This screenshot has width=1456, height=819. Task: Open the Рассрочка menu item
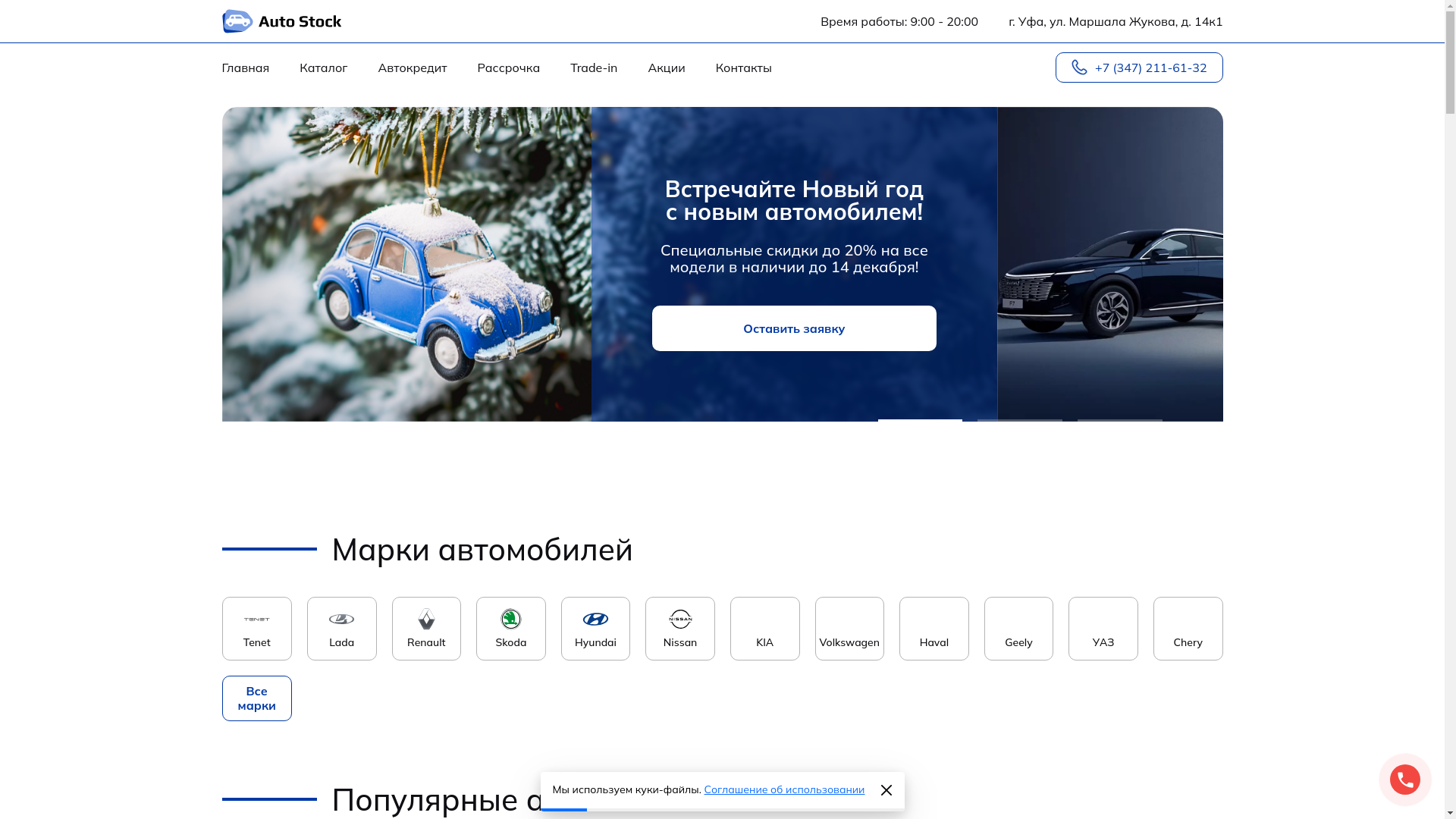(x=509, y=67)
